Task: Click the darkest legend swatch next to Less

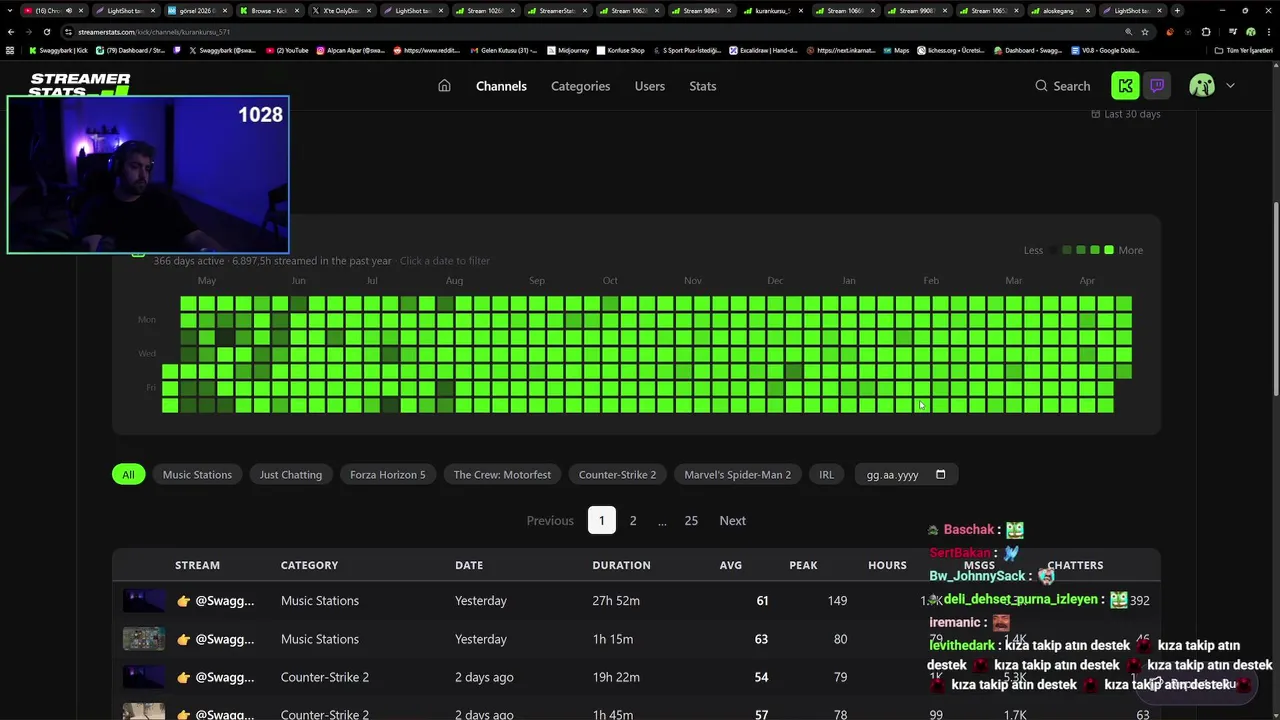Action: (x=1053, y=250)
